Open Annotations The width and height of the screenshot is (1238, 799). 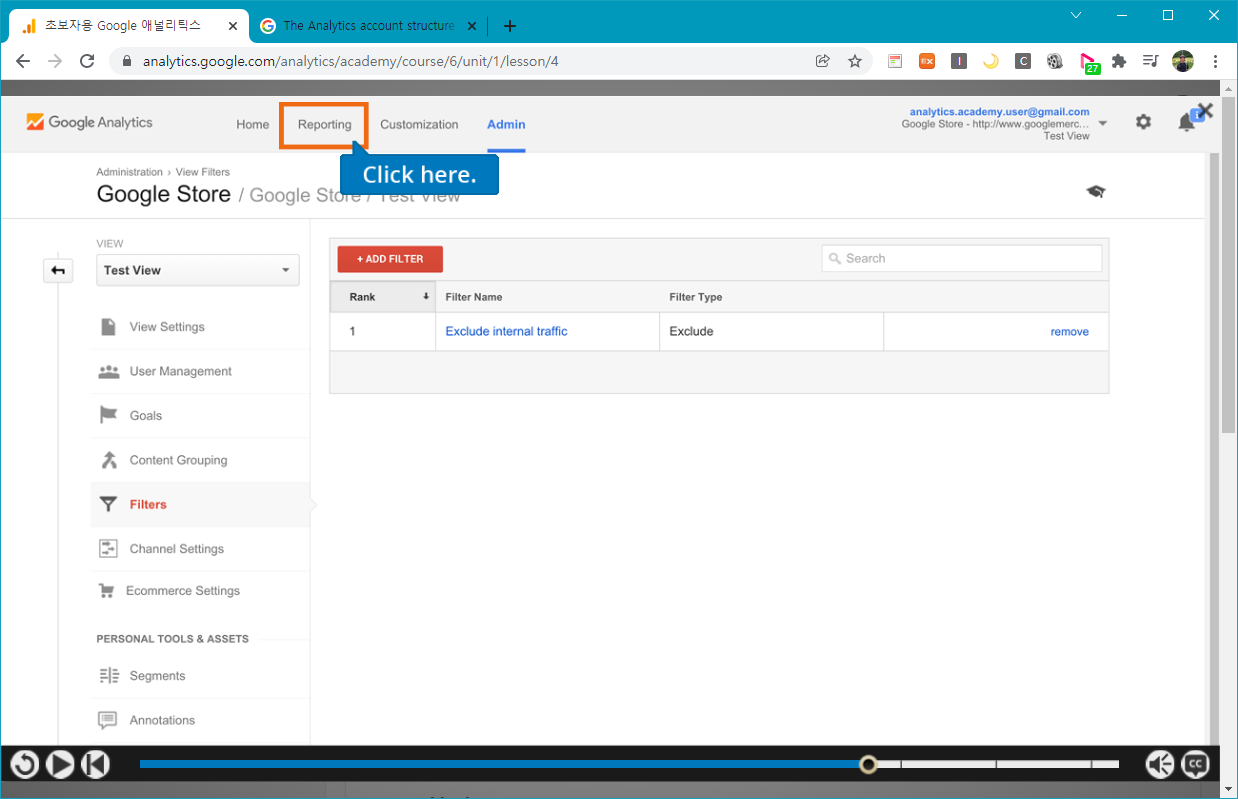pos(162,720)
